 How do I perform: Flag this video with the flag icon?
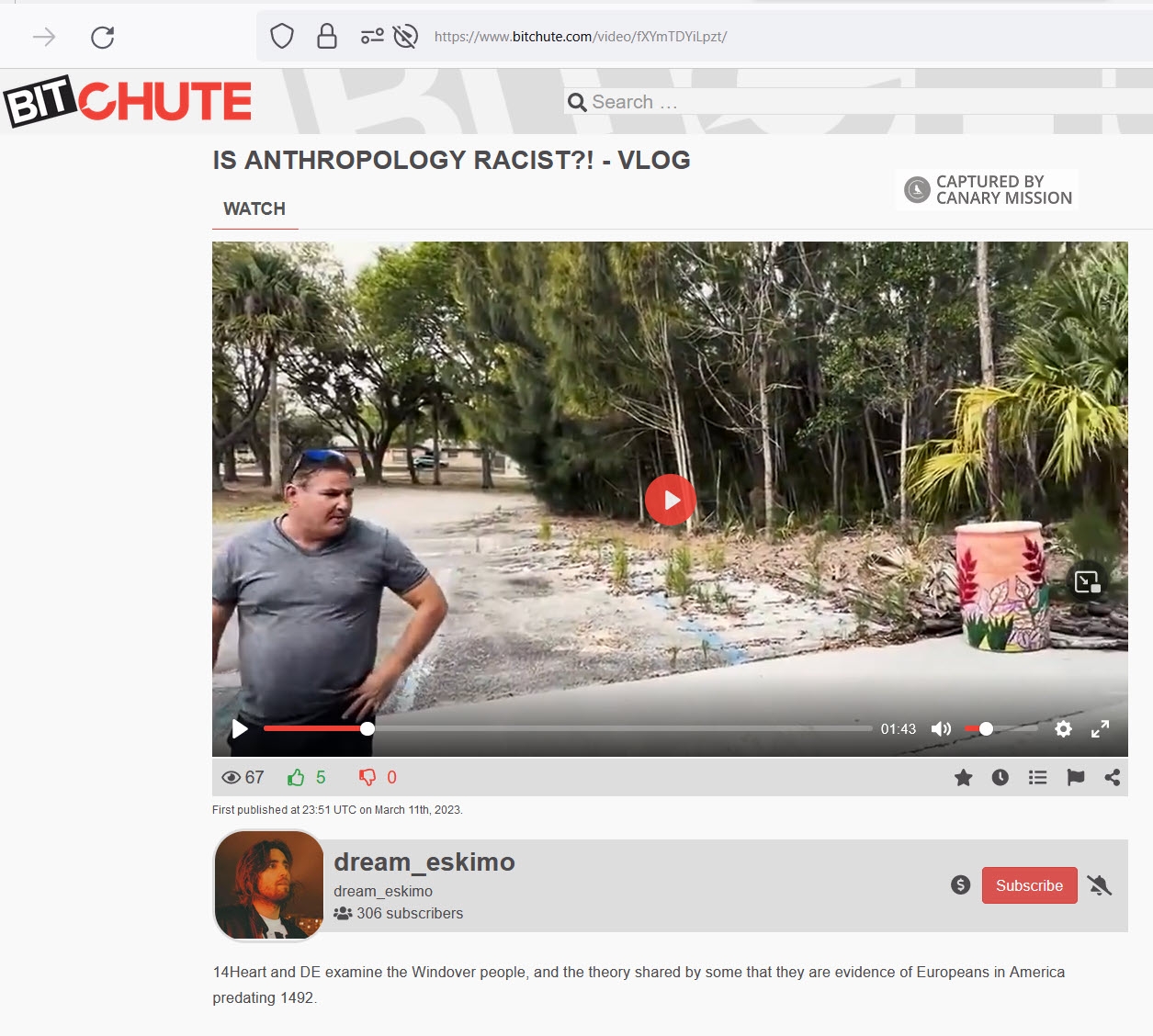pos(1076,778)
